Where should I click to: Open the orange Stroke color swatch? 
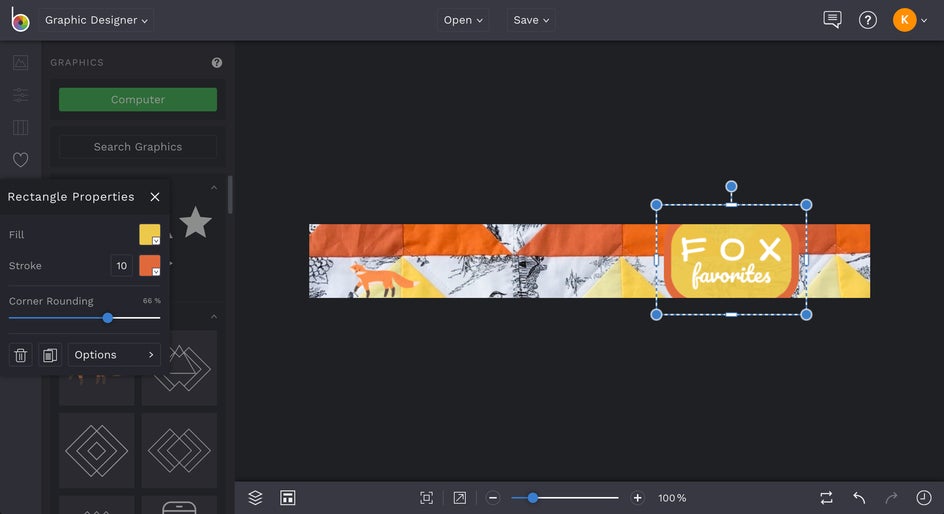point(149,265)
